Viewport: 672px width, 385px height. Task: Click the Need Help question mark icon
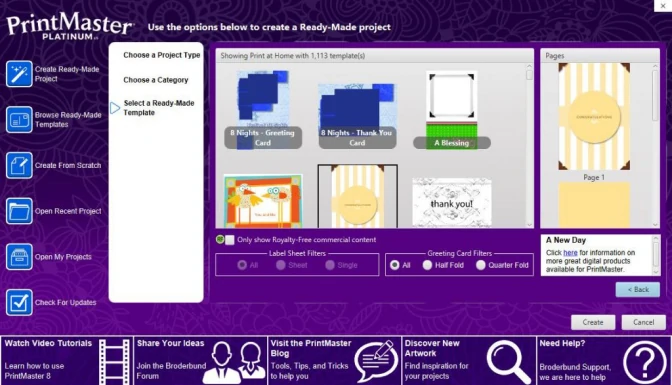tap(645, 362)
